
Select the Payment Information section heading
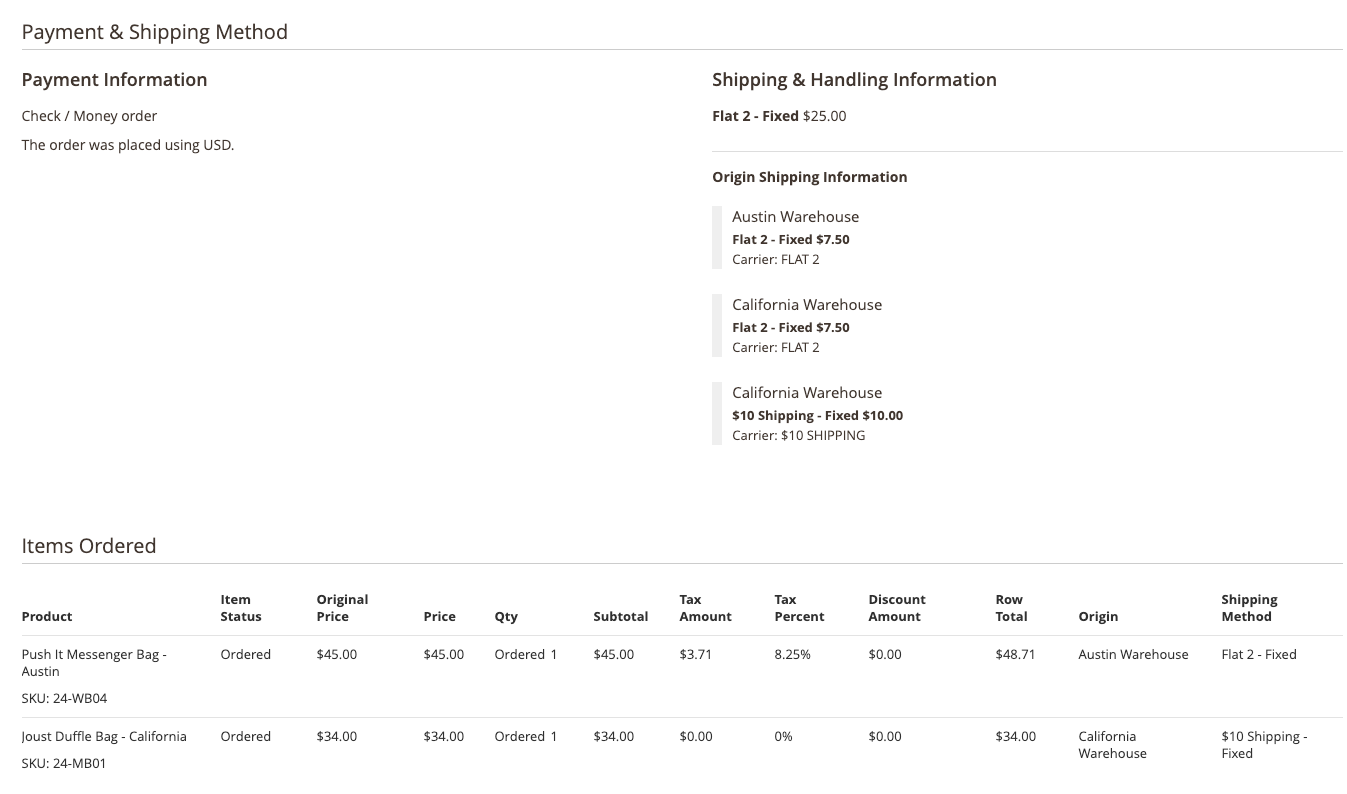[x=114, y=80]
